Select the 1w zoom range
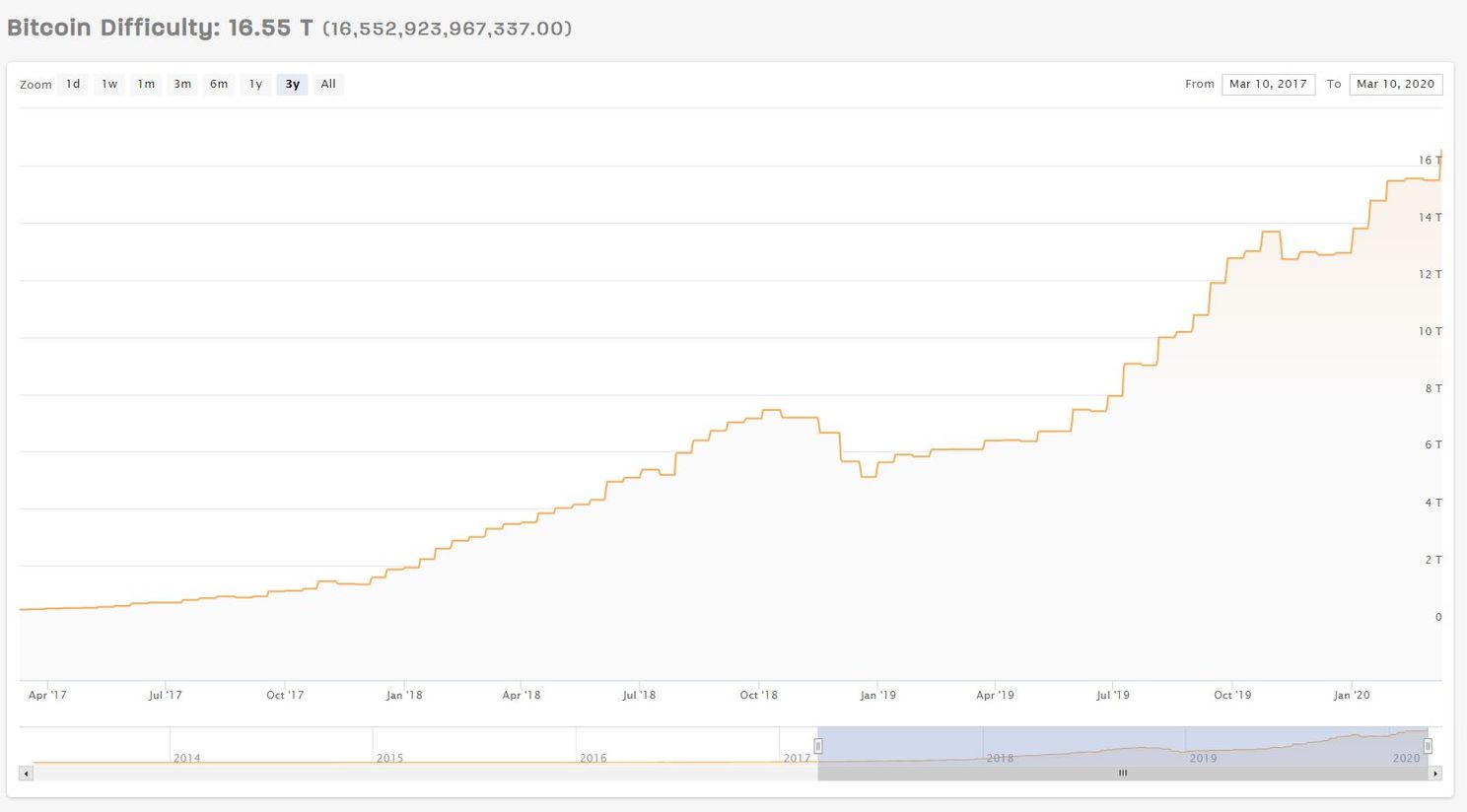 click(x=109, y=84)
